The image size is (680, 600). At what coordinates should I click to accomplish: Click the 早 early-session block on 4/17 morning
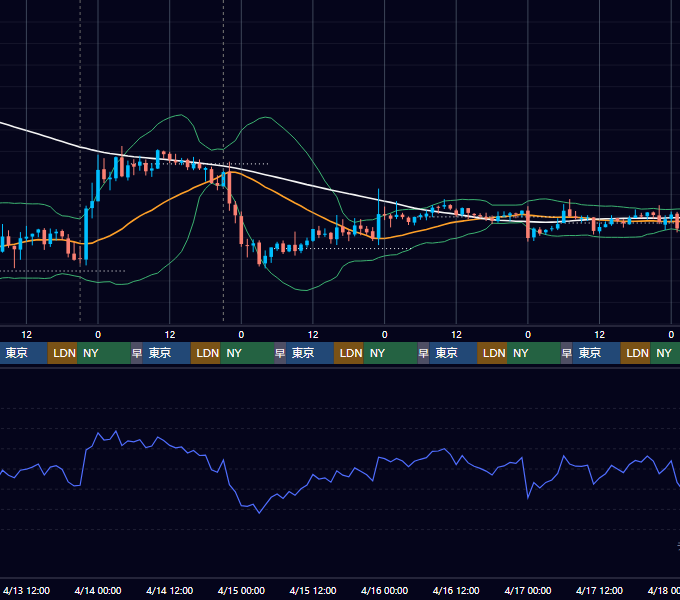tap(566, 353)
